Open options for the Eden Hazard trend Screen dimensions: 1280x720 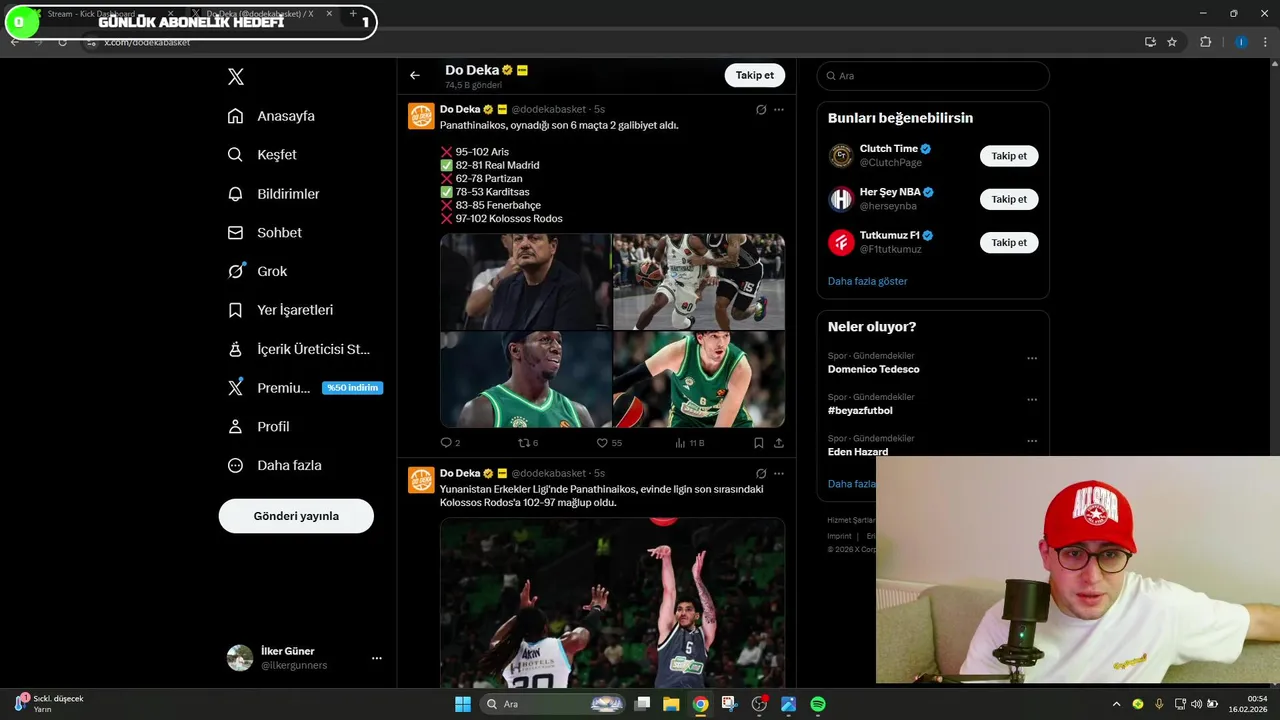pos(1032,441)
